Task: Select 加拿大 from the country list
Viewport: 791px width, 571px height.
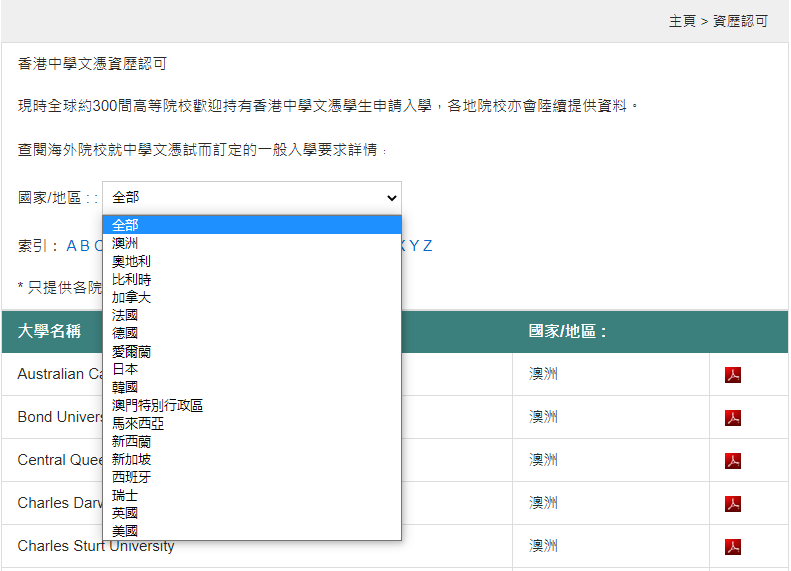Action: point(252,297)
